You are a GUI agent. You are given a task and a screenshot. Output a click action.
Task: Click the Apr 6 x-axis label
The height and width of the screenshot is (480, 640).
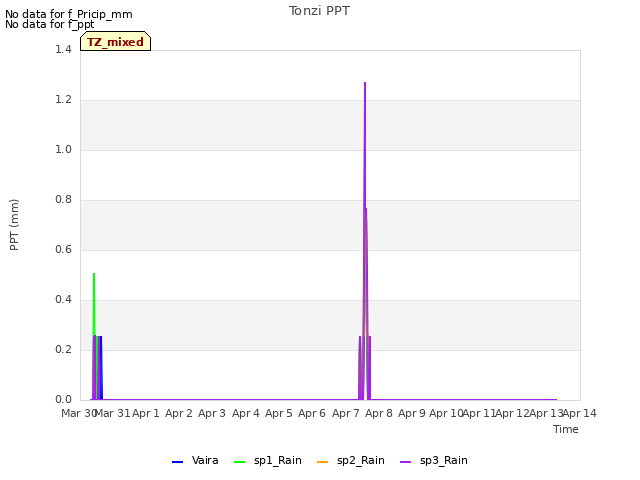pos(312,413)
